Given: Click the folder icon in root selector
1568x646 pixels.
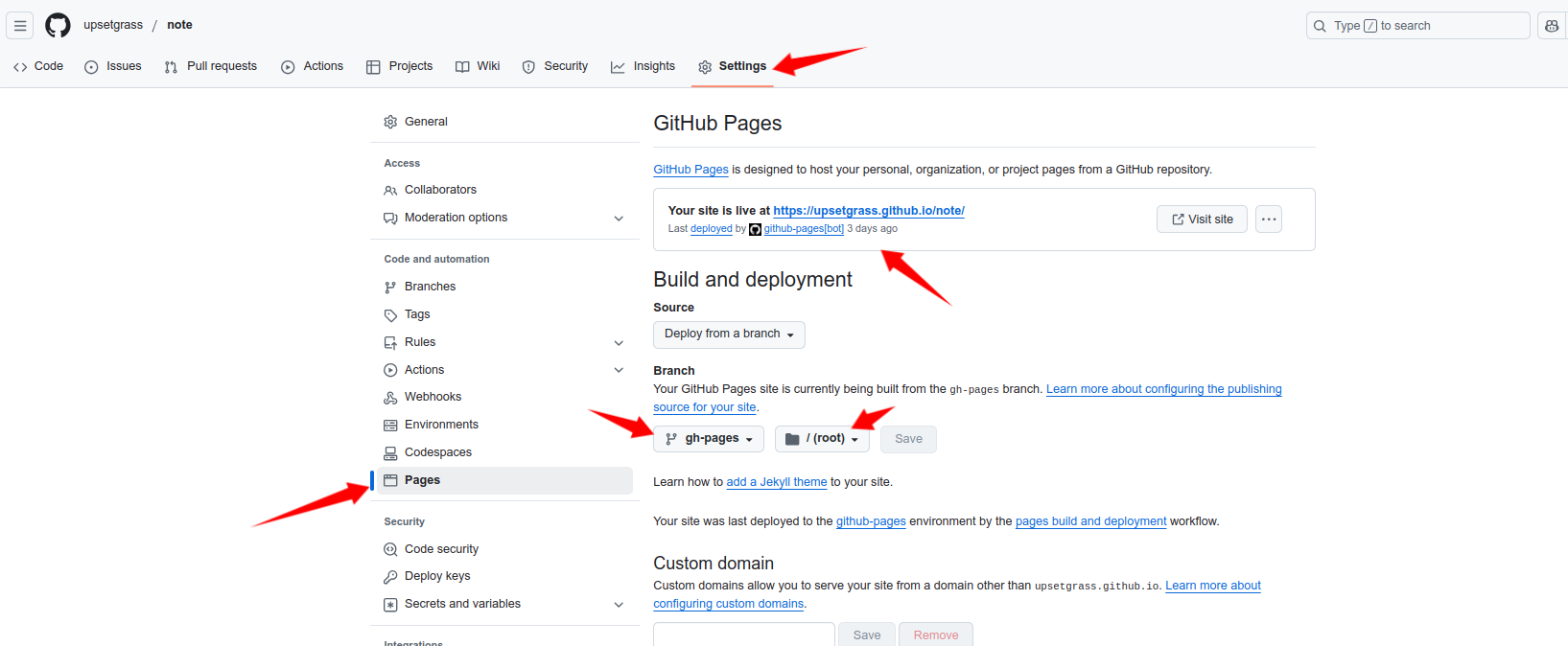Looking at the screenshot, I should pos(792,439).
